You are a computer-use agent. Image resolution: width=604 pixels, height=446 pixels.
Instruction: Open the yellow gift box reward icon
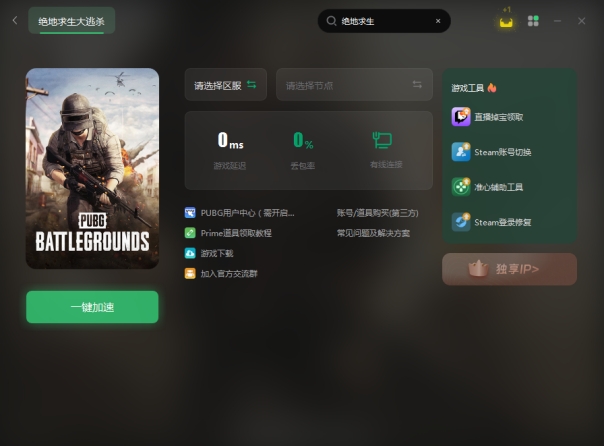tap(506, 22)
